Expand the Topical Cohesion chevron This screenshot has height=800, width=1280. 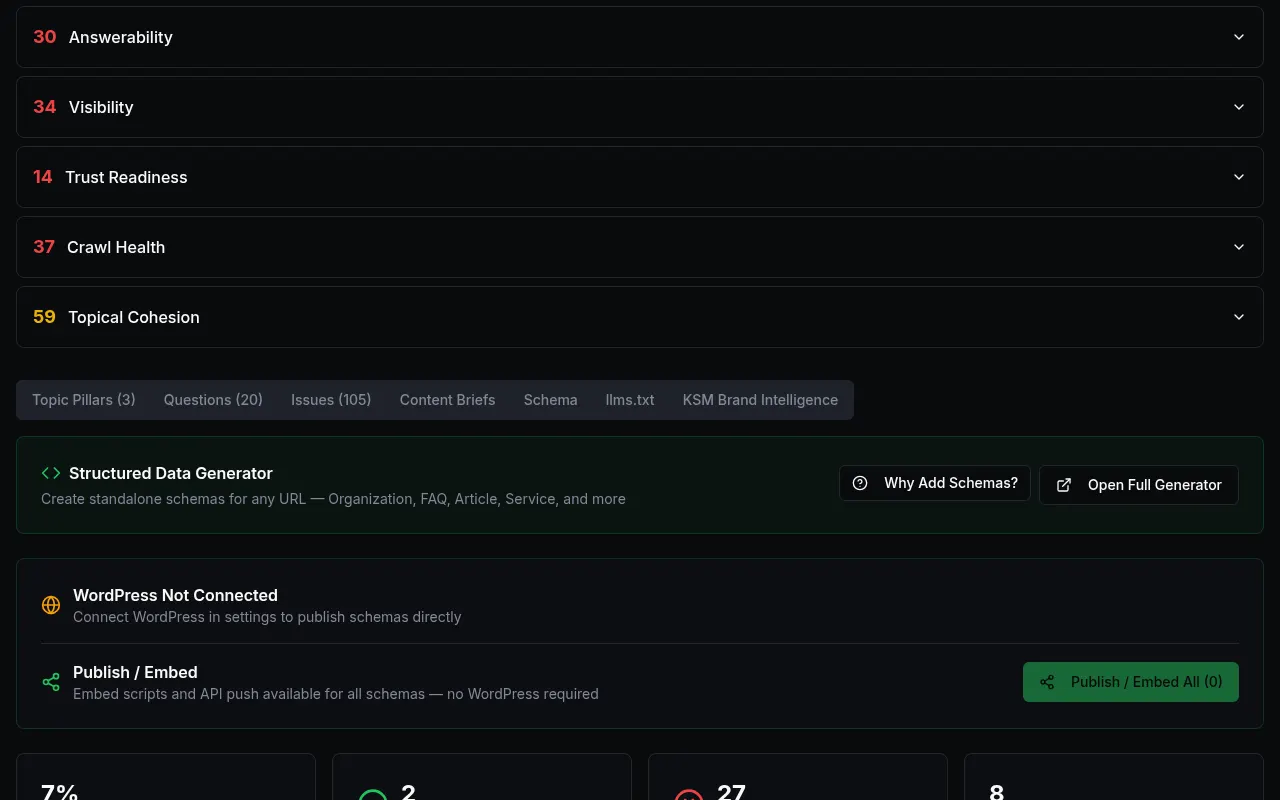[1239, 317]
